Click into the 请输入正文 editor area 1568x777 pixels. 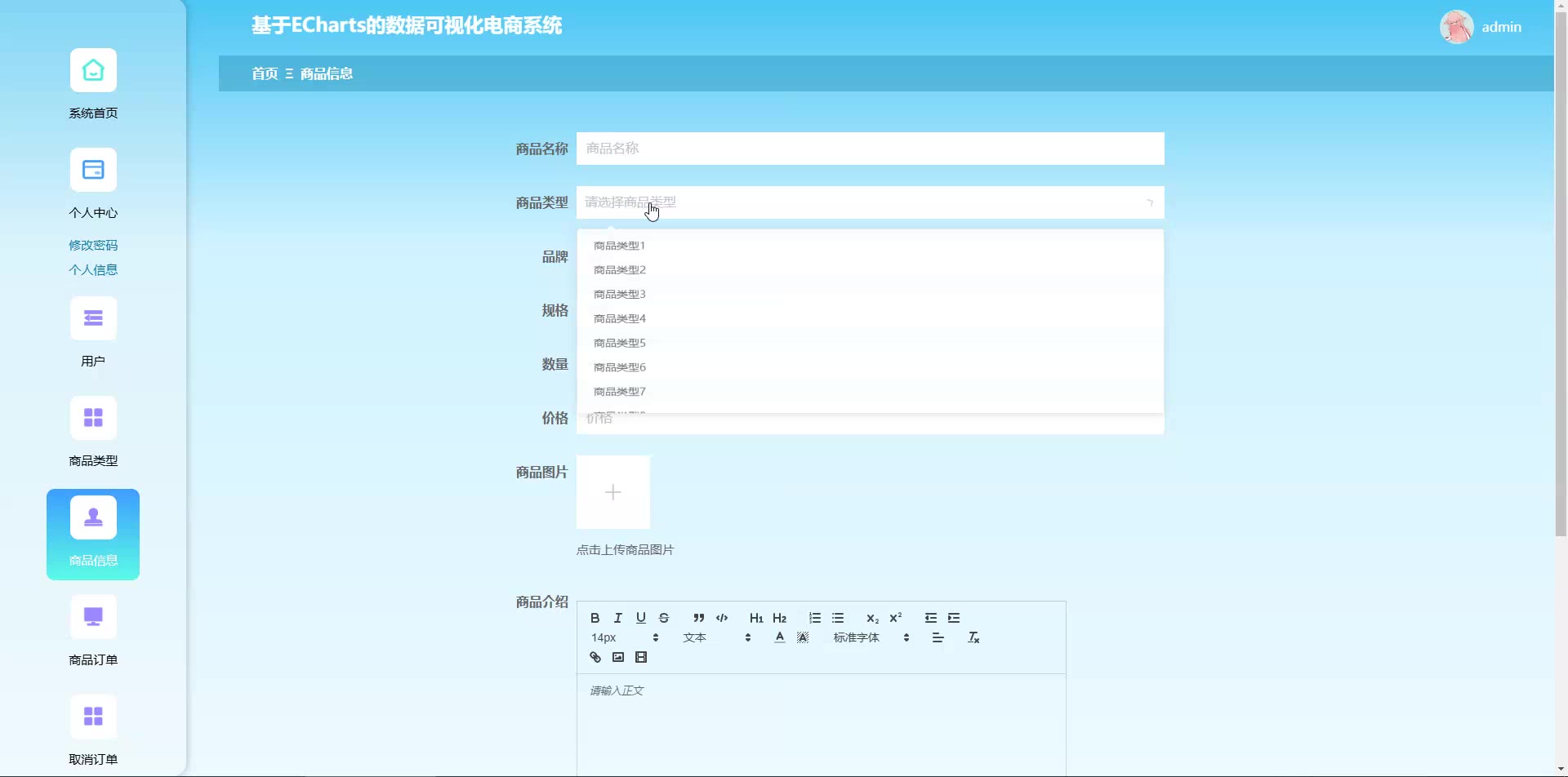(x=821, y=725)
